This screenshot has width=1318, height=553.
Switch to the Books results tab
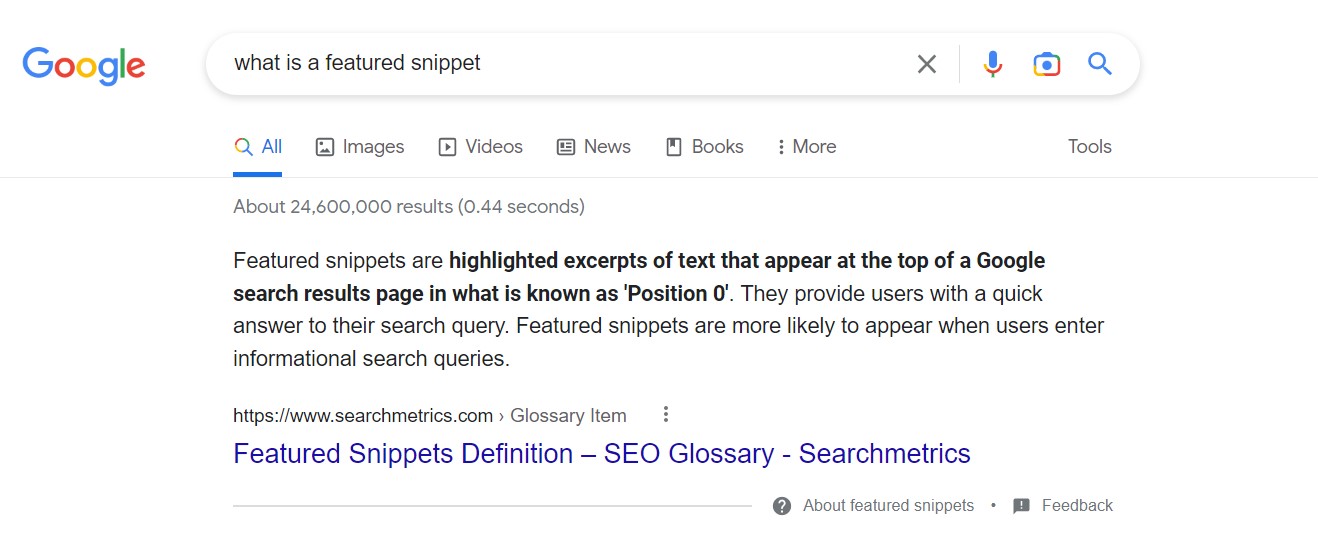click(x=705, y=147)
